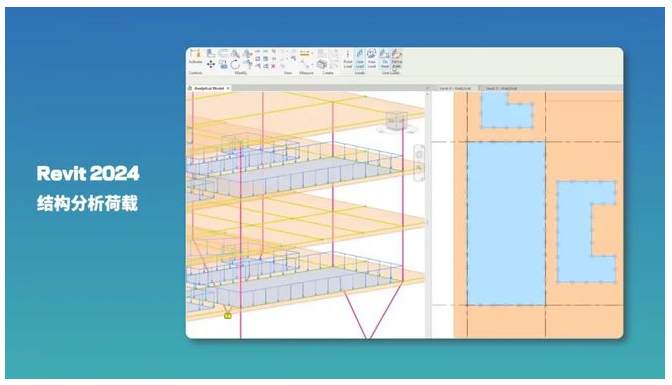672x385 pixels.
Task: Select Mirror Draw Axis tool
Action: tap(247, 53)
